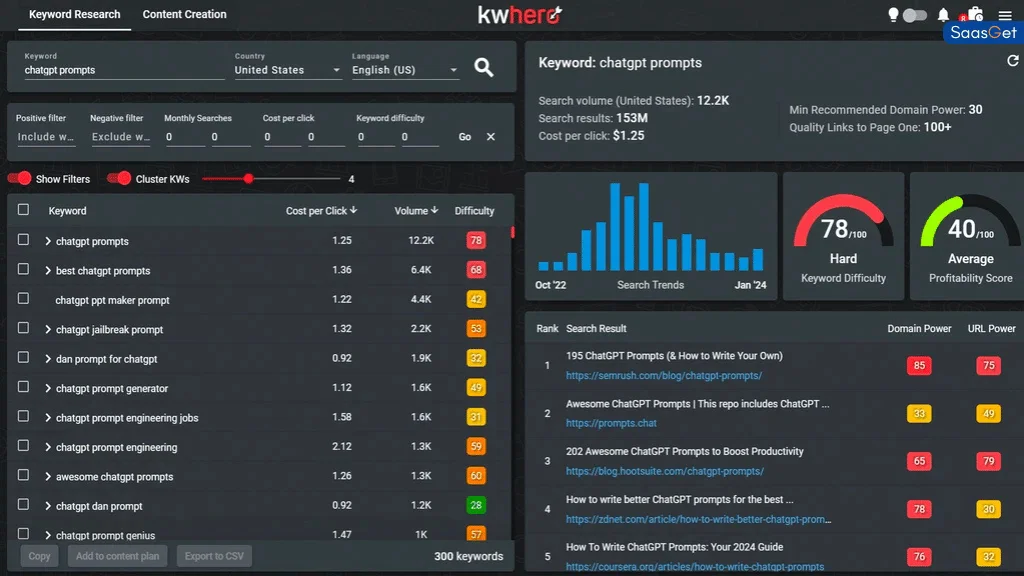Click the Difficulty column header

(474, 211)
